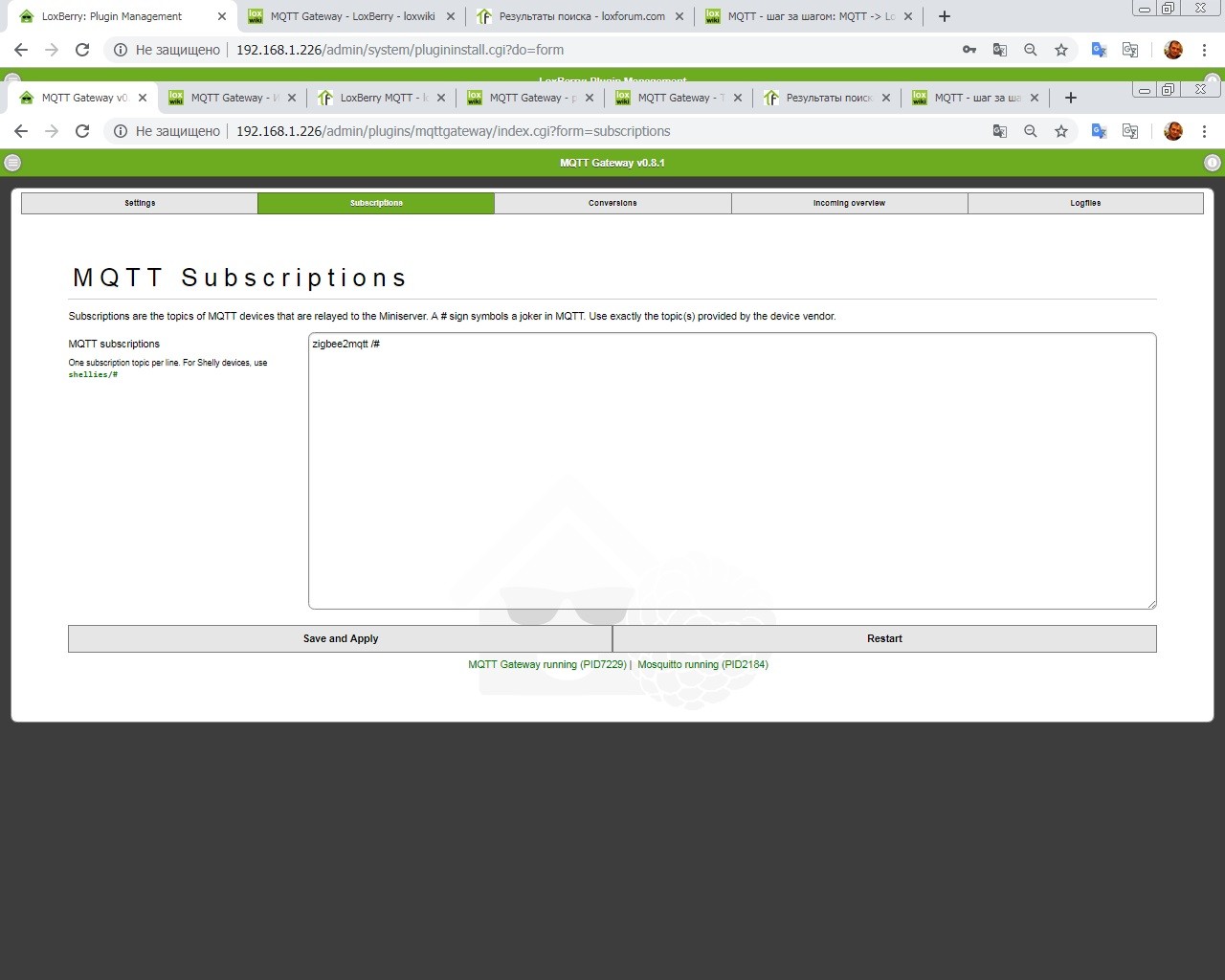Screen dimensions: 1225x980
Task: Click the Mosquitto running (PID2184) status
Action: tap(702, 664)
